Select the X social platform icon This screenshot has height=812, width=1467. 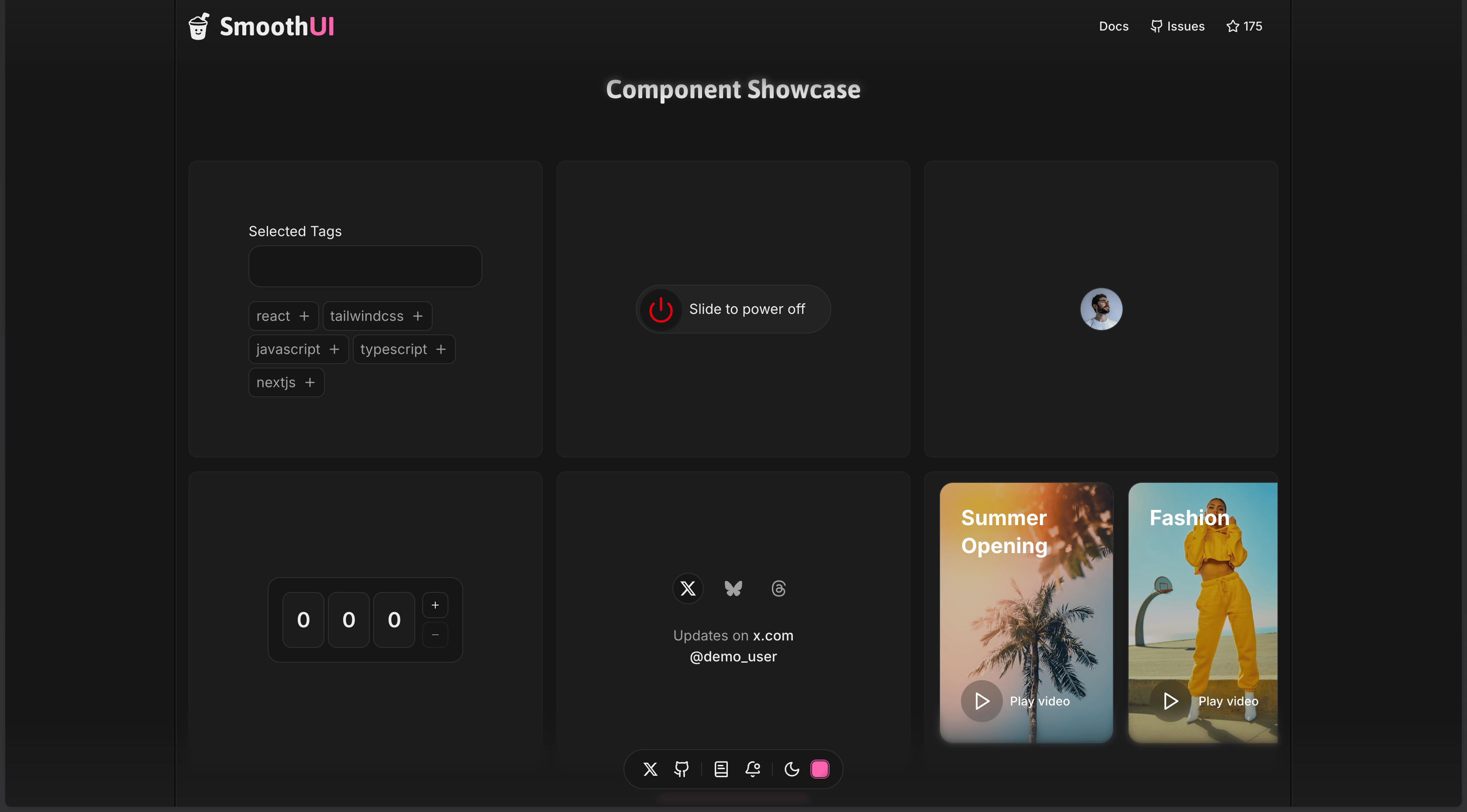(x=688, y=588)
